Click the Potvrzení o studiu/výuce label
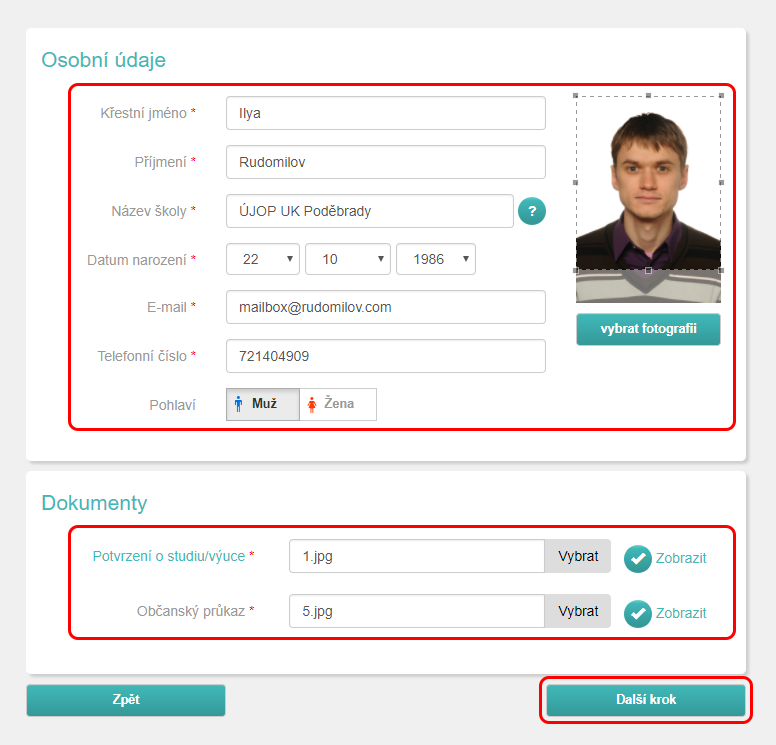This screenshot has height=745, width=776. [169, 556]
